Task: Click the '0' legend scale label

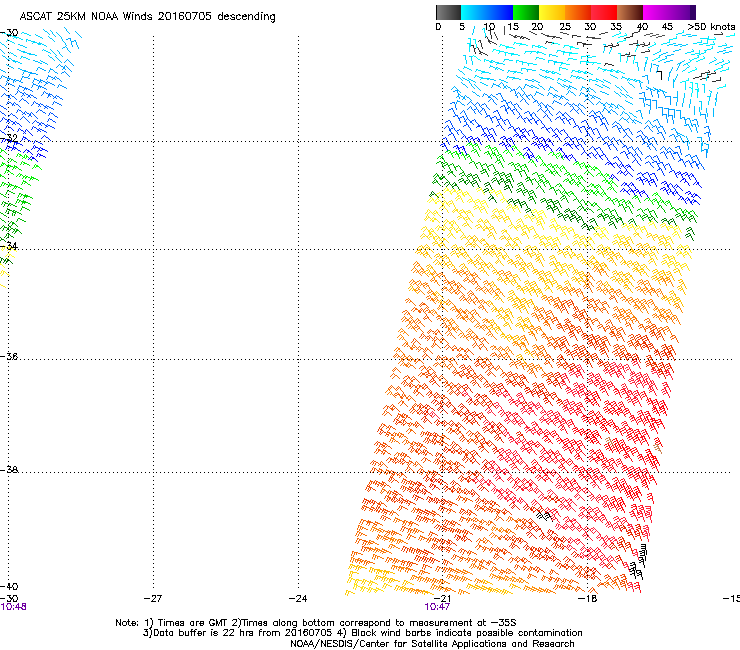Action: click(438, 27)
